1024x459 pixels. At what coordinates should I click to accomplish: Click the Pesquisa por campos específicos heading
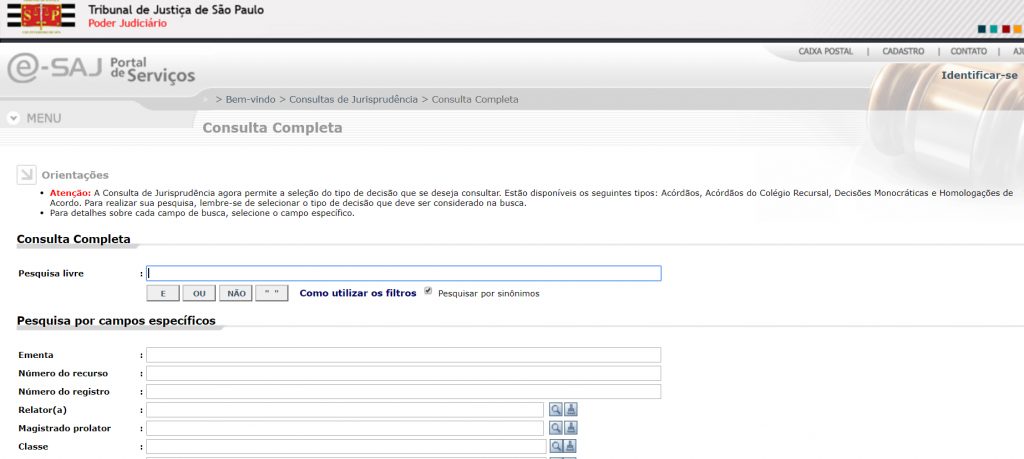[x=116, y=321]
